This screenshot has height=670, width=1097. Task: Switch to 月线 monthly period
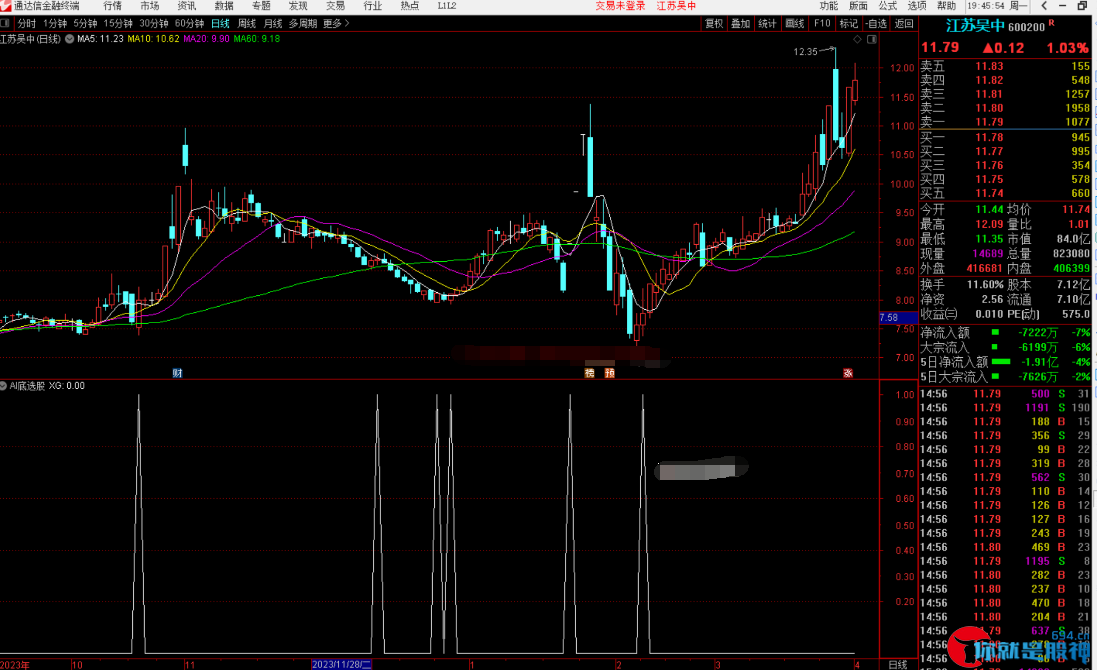(273, 24)
